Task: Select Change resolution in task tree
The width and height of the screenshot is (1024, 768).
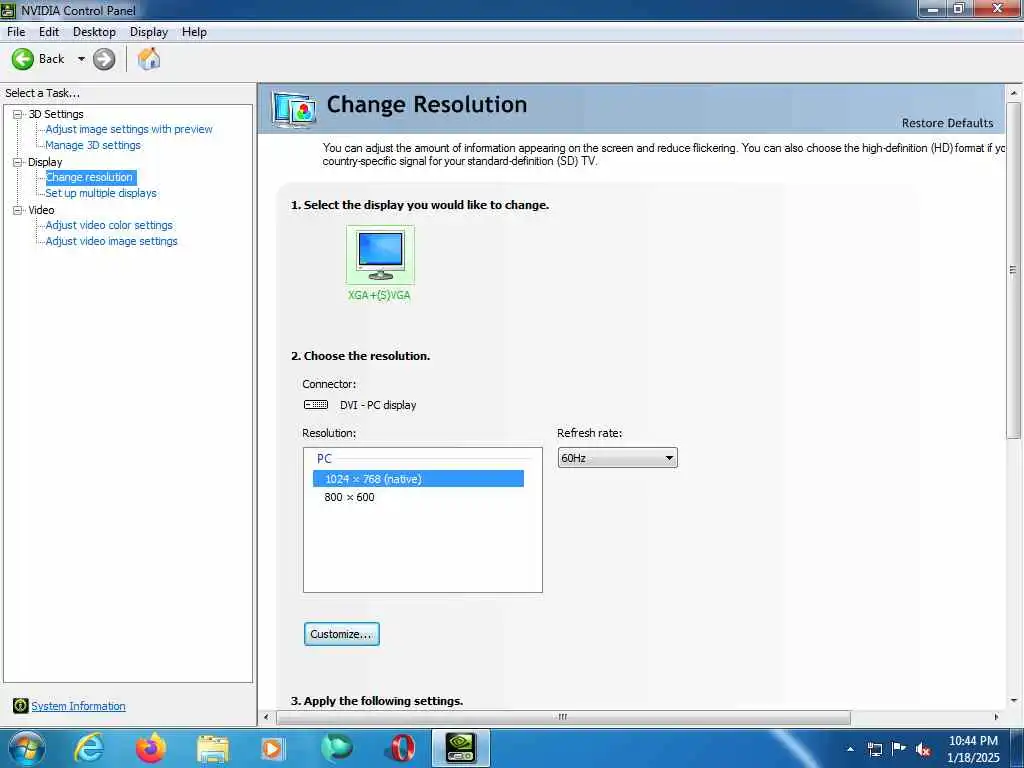Action: pos(89,177)
